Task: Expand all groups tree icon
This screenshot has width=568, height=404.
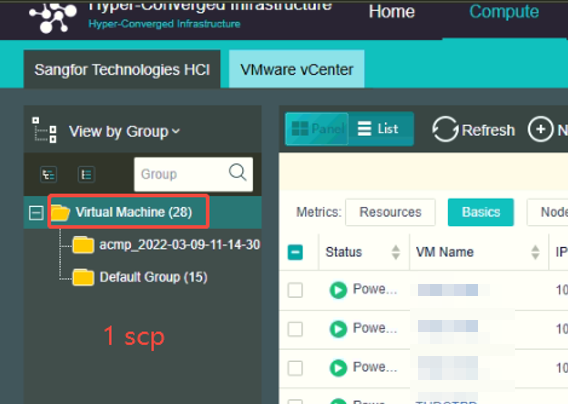Action: coord(48,175)
